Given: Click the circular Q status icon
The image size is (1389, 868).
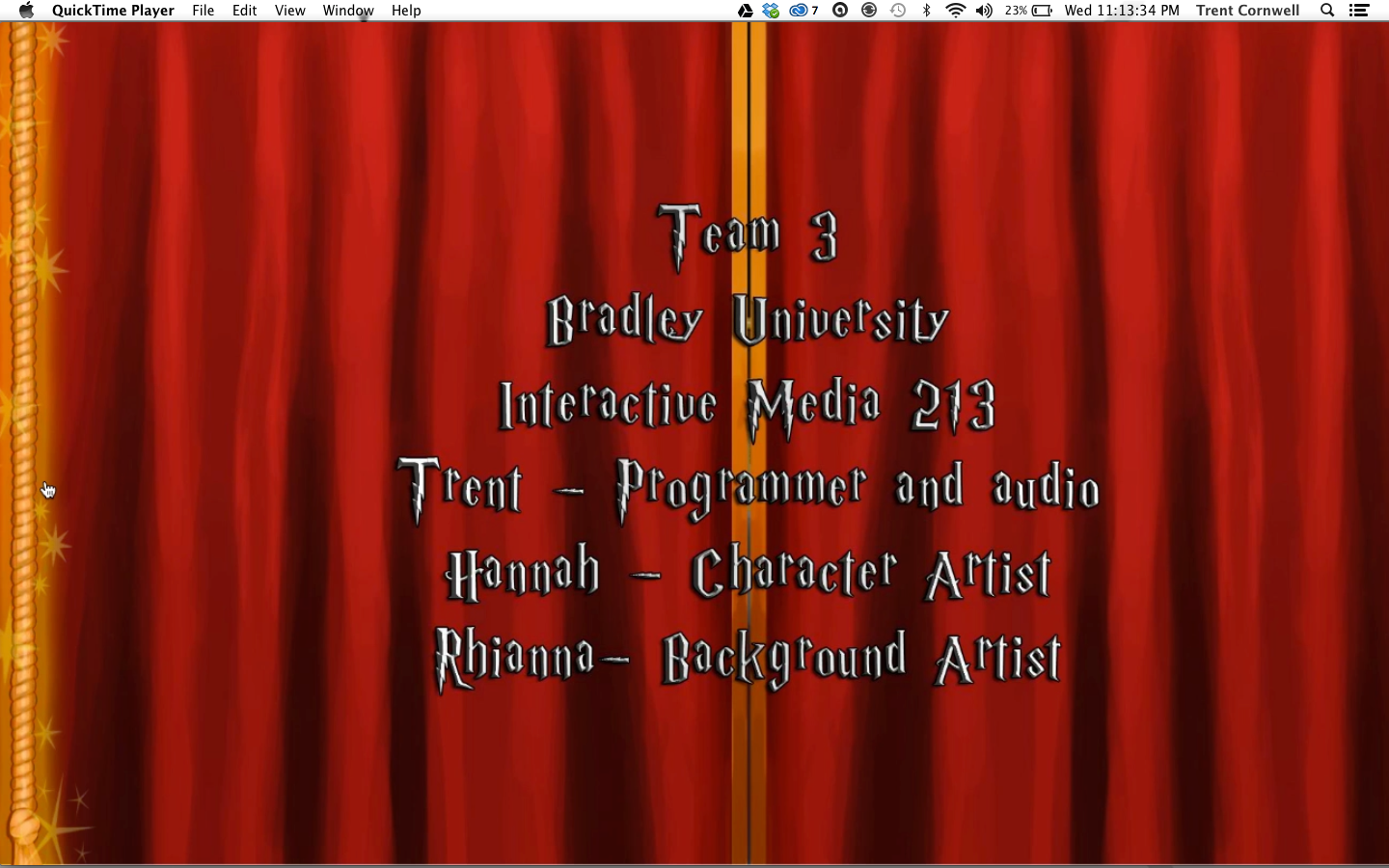Looking at the screenshot, I should pos(840,11).
